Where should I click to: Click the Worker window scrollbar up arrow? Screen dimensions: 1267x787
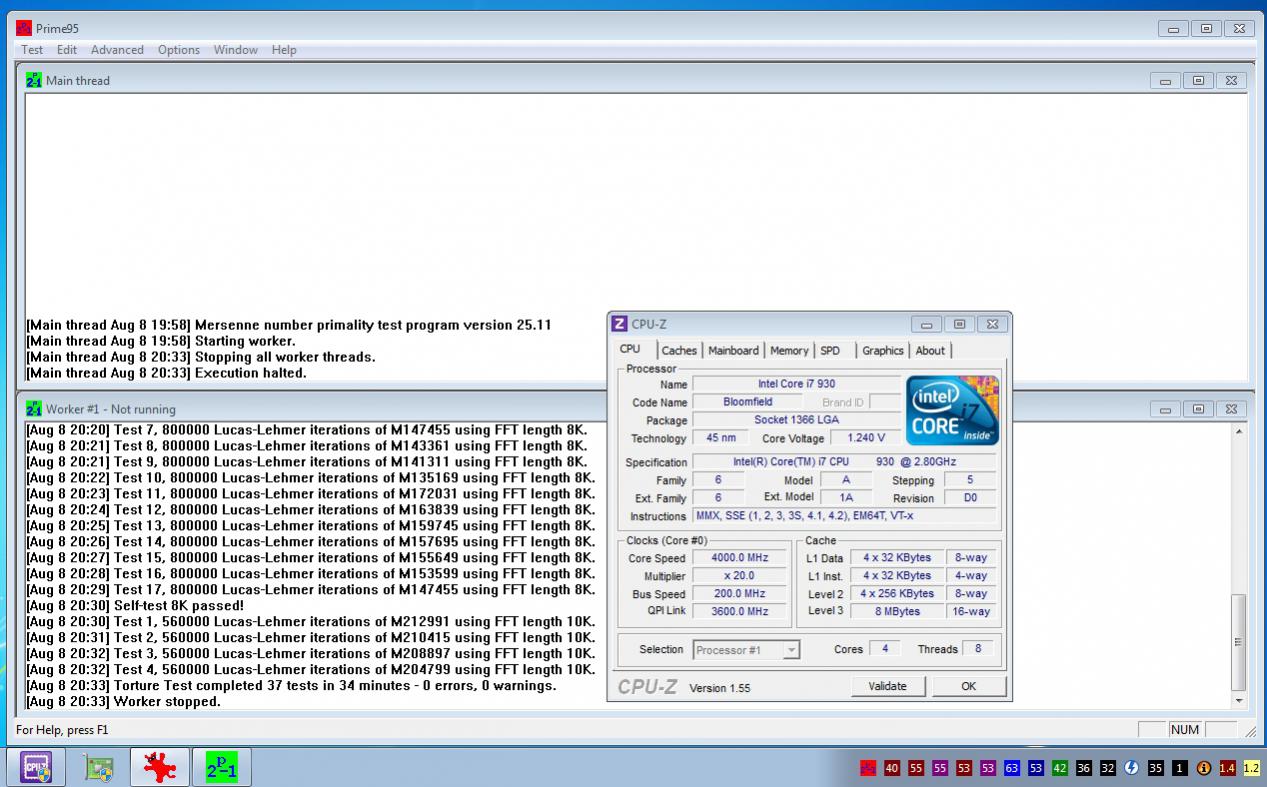click(1239, 432)
